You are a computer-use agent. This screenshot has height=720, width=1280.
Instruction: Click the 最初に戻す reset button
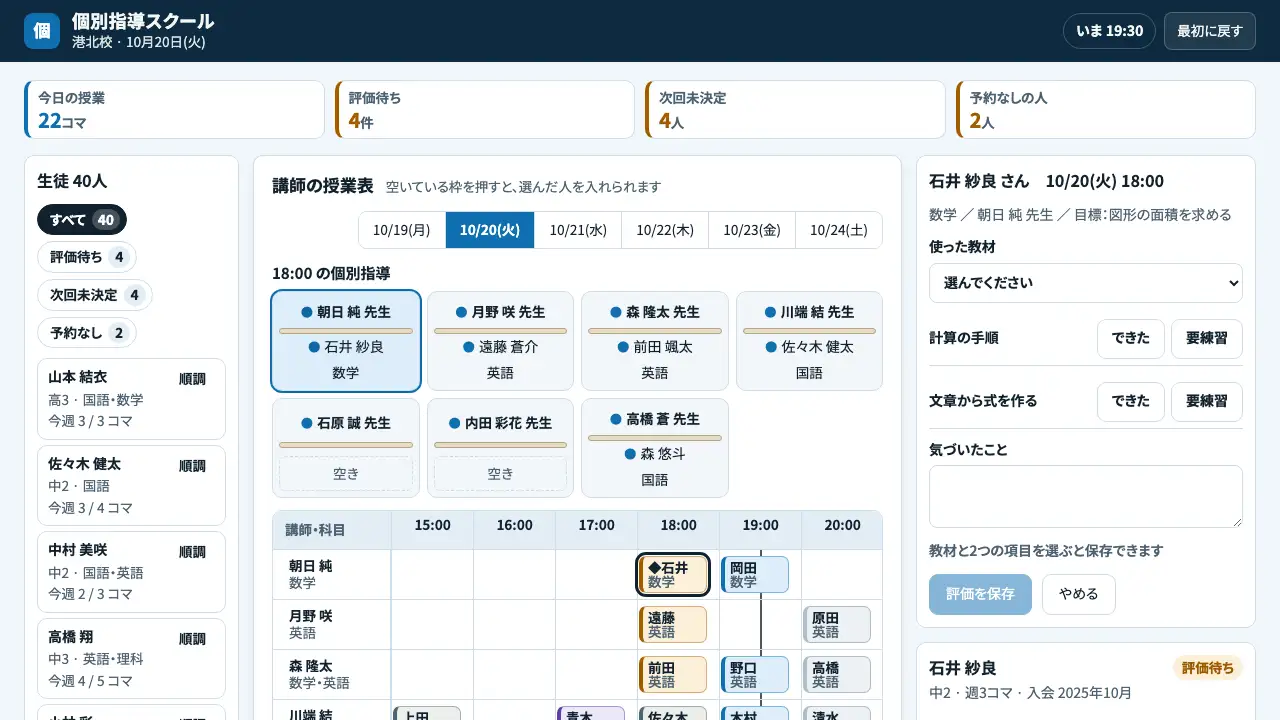1209,31
